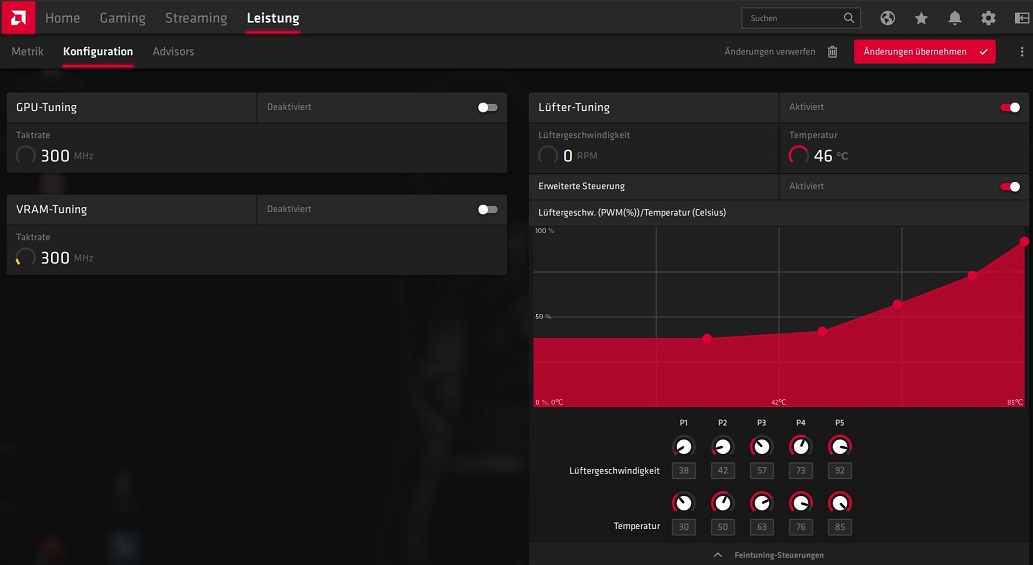Click P3 temperature value 63
This screenshot has height=565, width=1033.
click(762, 527)
